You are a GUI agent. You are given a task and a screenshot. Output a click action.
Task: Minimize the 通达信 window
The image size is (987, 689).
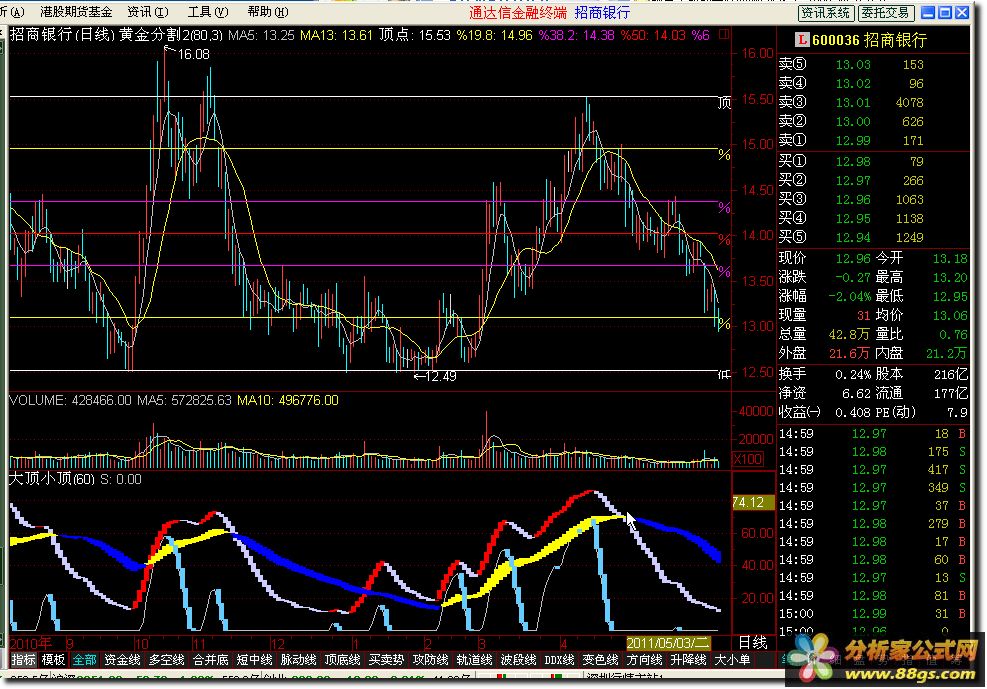click(x=928, y=13)
